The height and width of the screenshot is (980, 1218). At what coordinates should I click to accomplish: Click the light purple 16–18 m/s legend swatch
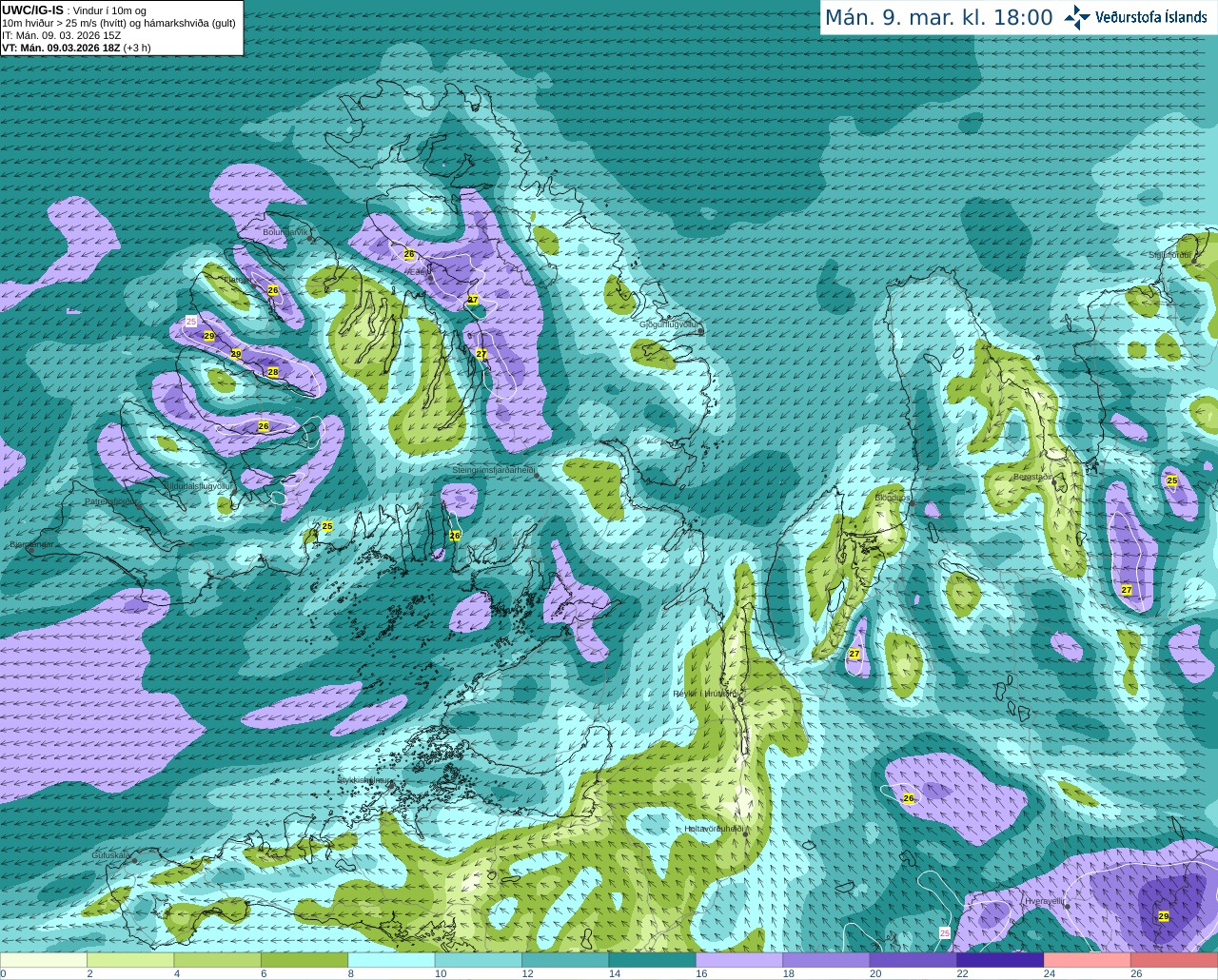point(740,960)
